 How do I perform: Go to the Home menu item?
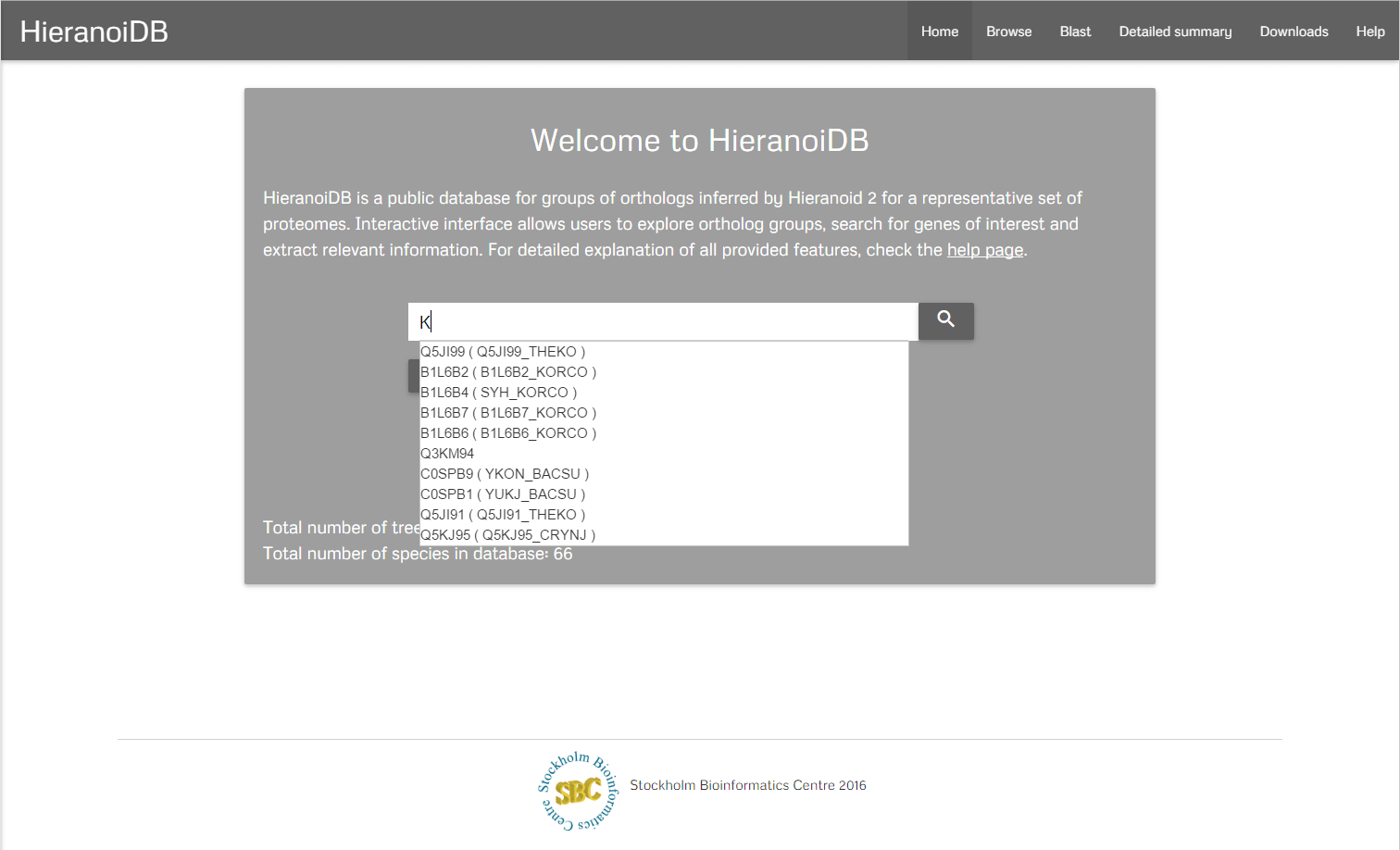tap(939, 31)
